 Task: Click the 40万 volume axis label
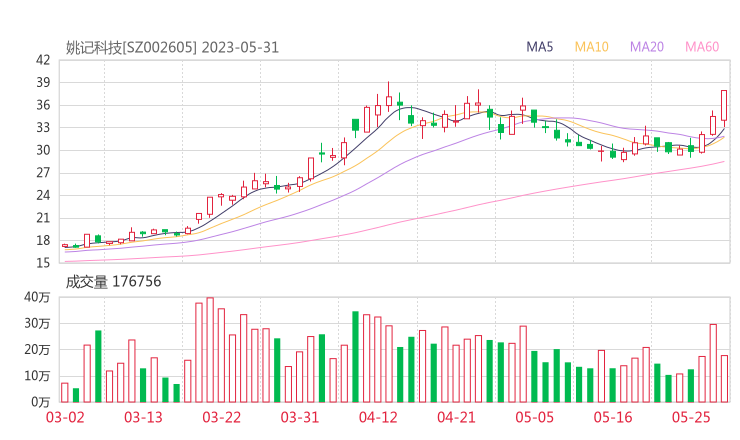[37, 297]
